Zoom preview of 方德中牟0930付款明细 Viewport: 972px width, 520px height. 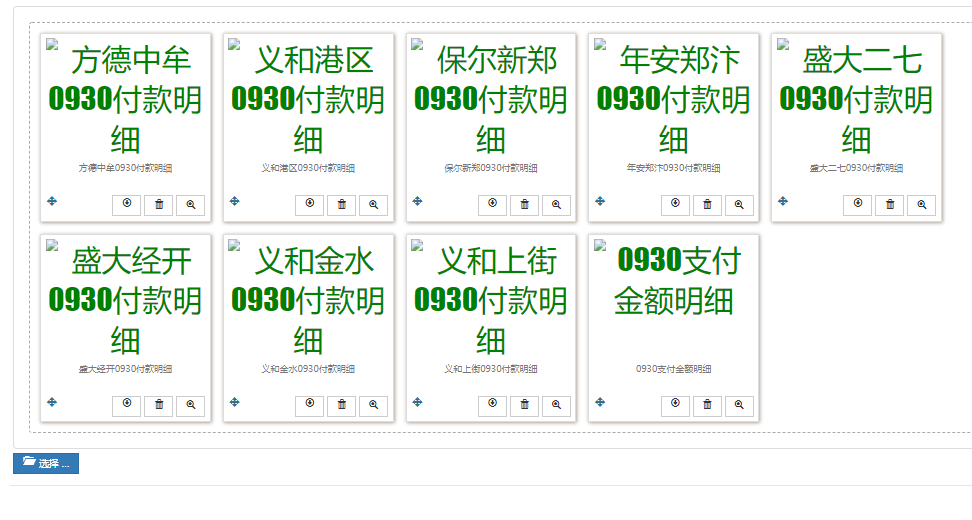click(191, 205)
